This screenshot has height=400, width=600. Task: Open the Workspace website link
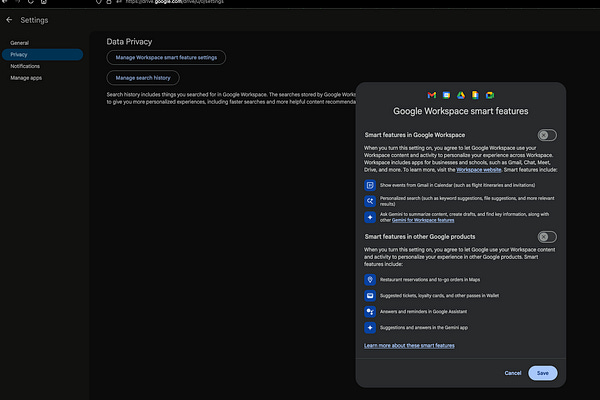[x=479, y=170]
